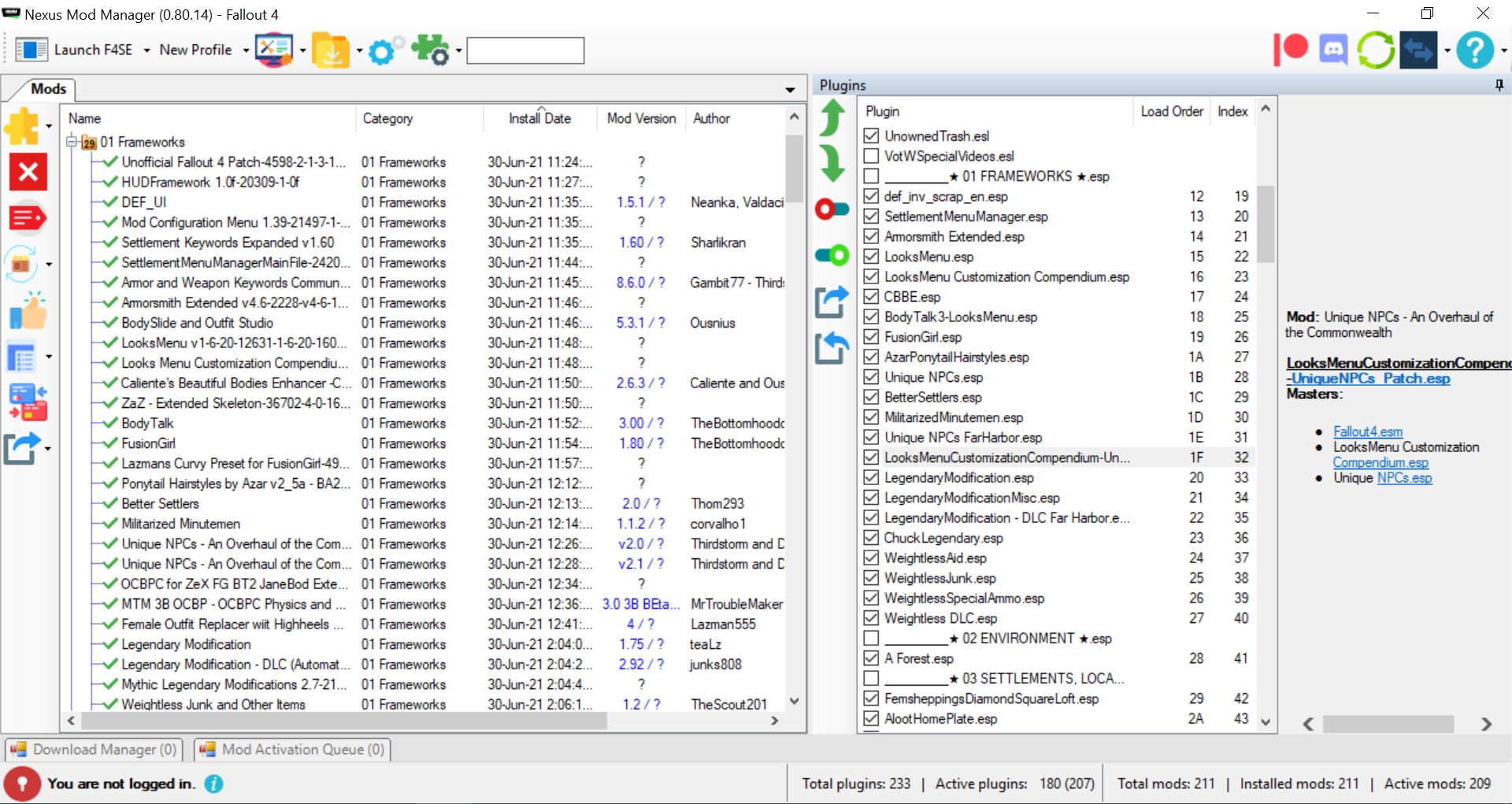
Task: Disable all plugins with red toggle icon
Action: click(x=832, y=209)
